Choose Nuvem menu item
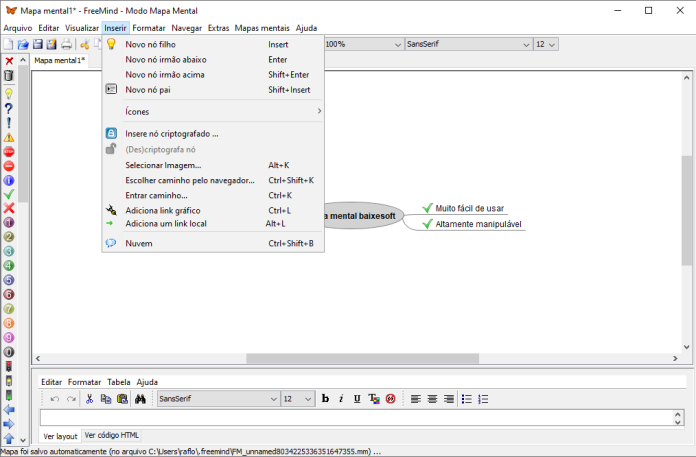This screenshot has height=457, width=696. pyautogui.click(x=213, y=243)
